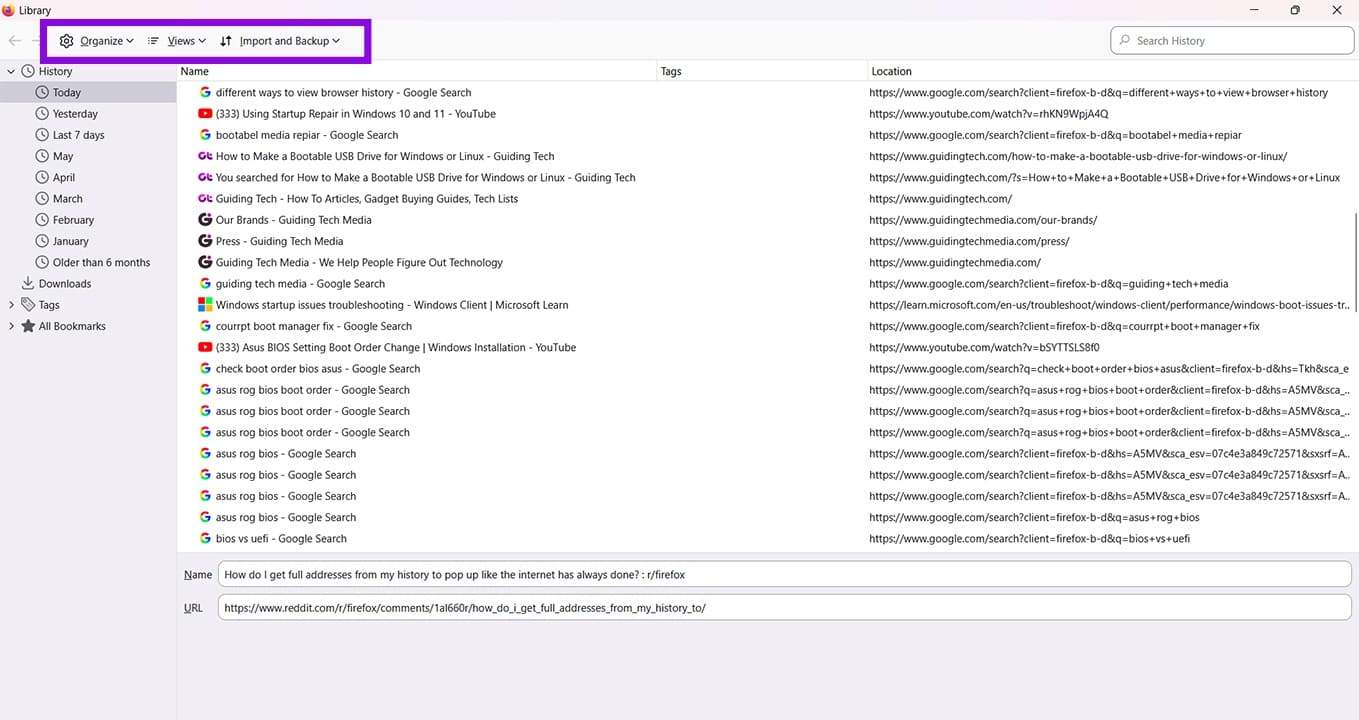Click the Name text field
The width and height of the screenshot is (1359, 720).
(784, 575)
